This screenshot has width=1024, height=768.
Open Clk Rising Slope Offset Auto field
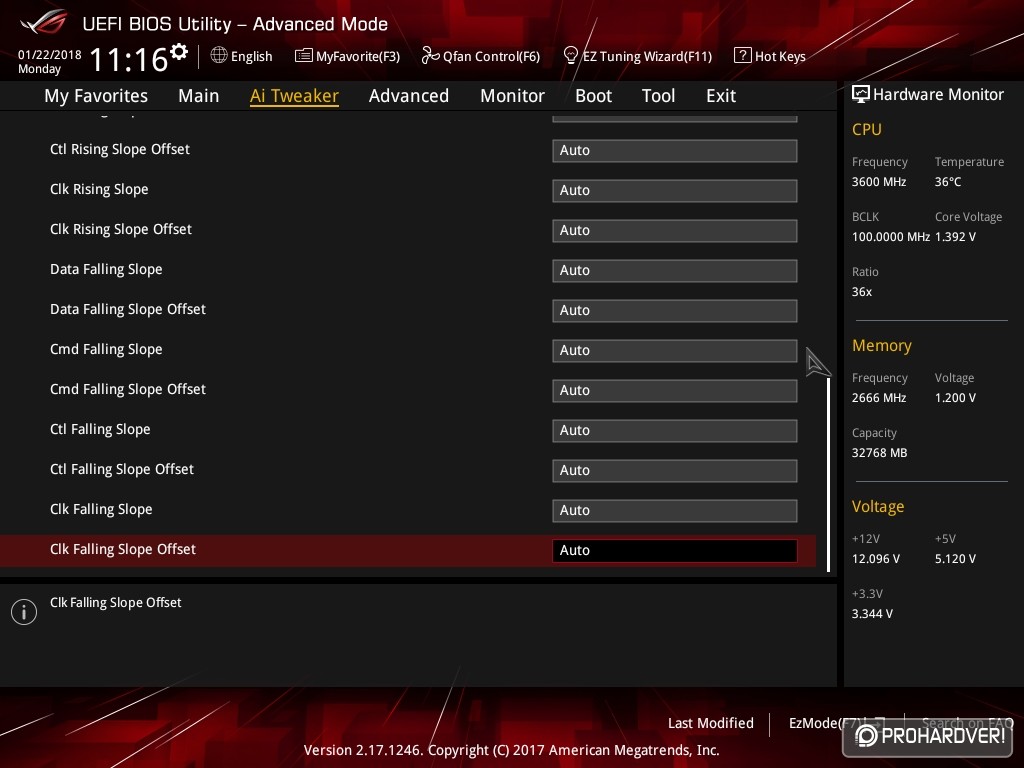[x=675, y=231]
